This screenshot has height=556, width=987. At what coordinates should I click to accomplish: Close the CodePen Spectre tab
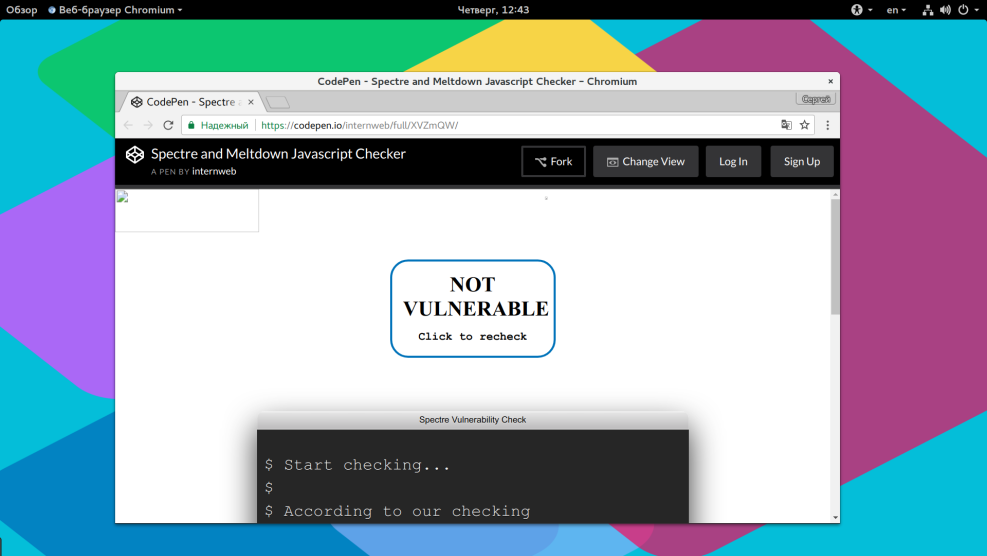click(251, 102)
